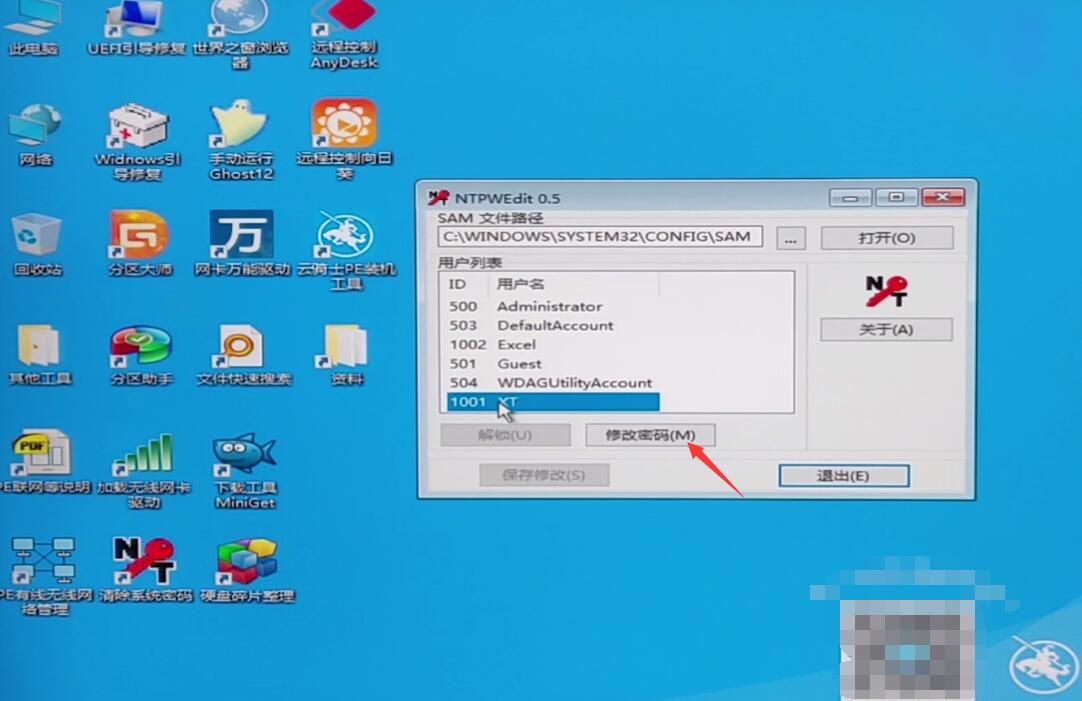Click the 修改密码(M) button
This screenshot has height=701, width=1082.
pyautogui.click(x=650, y=435)
